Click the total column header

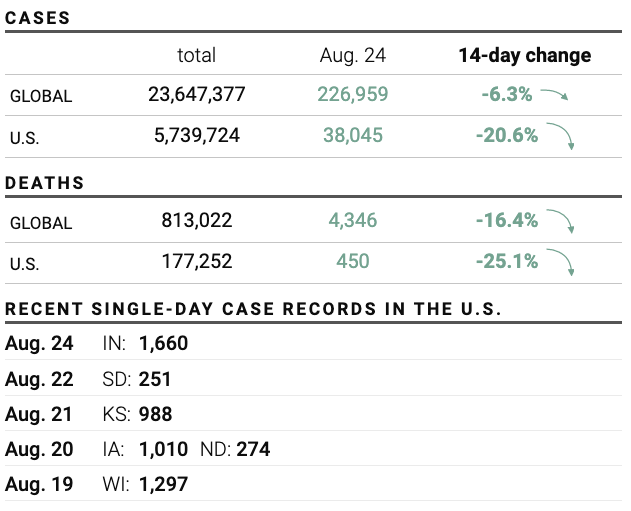(x=196, y=56)
